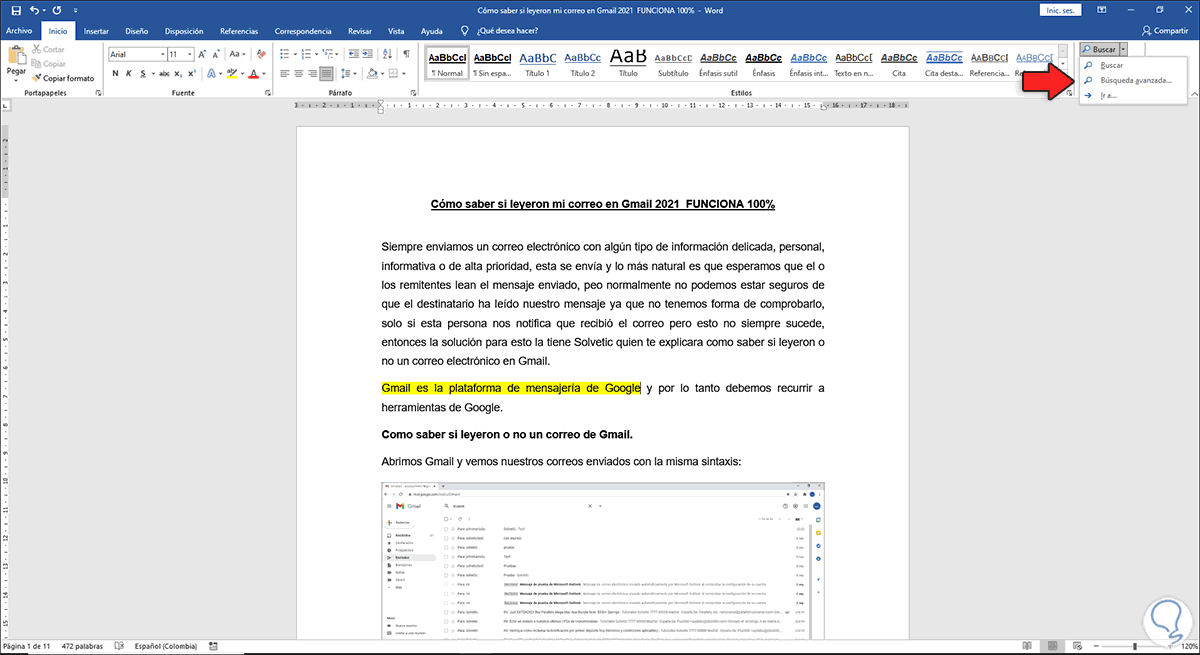Expand the multilevel list dropdown
Image resolution: width=1200 pixels, height=655 pixels.
tap(337, 54)
